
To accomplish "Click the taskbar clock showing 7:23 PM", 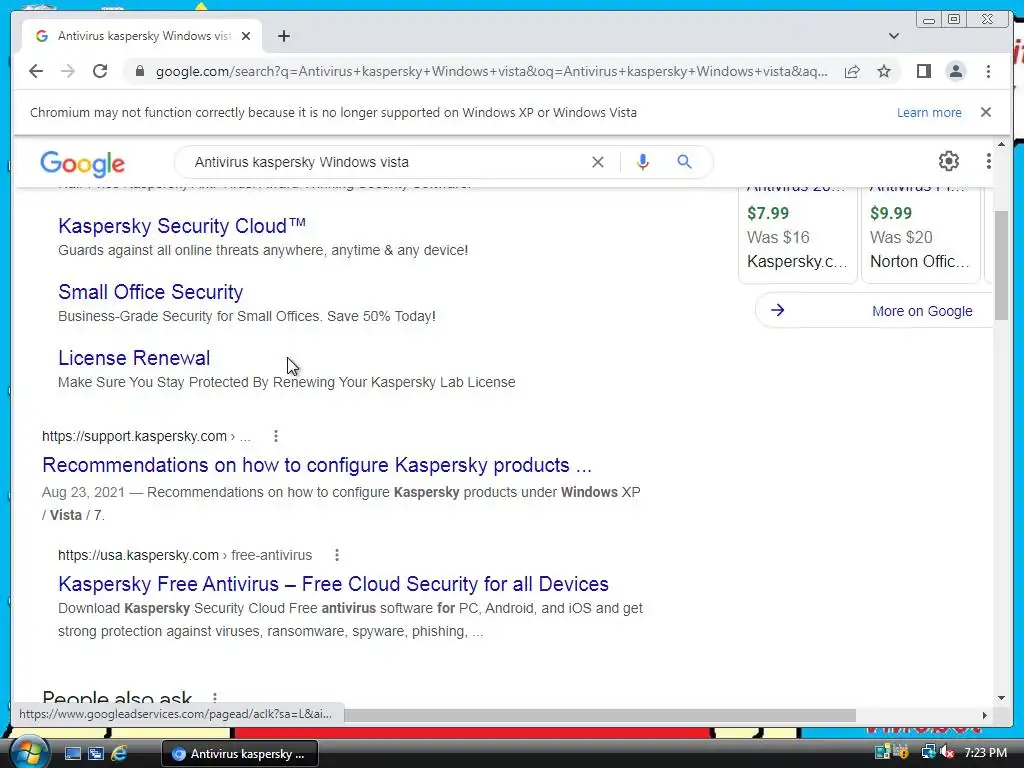I will (x=985, y=753).
